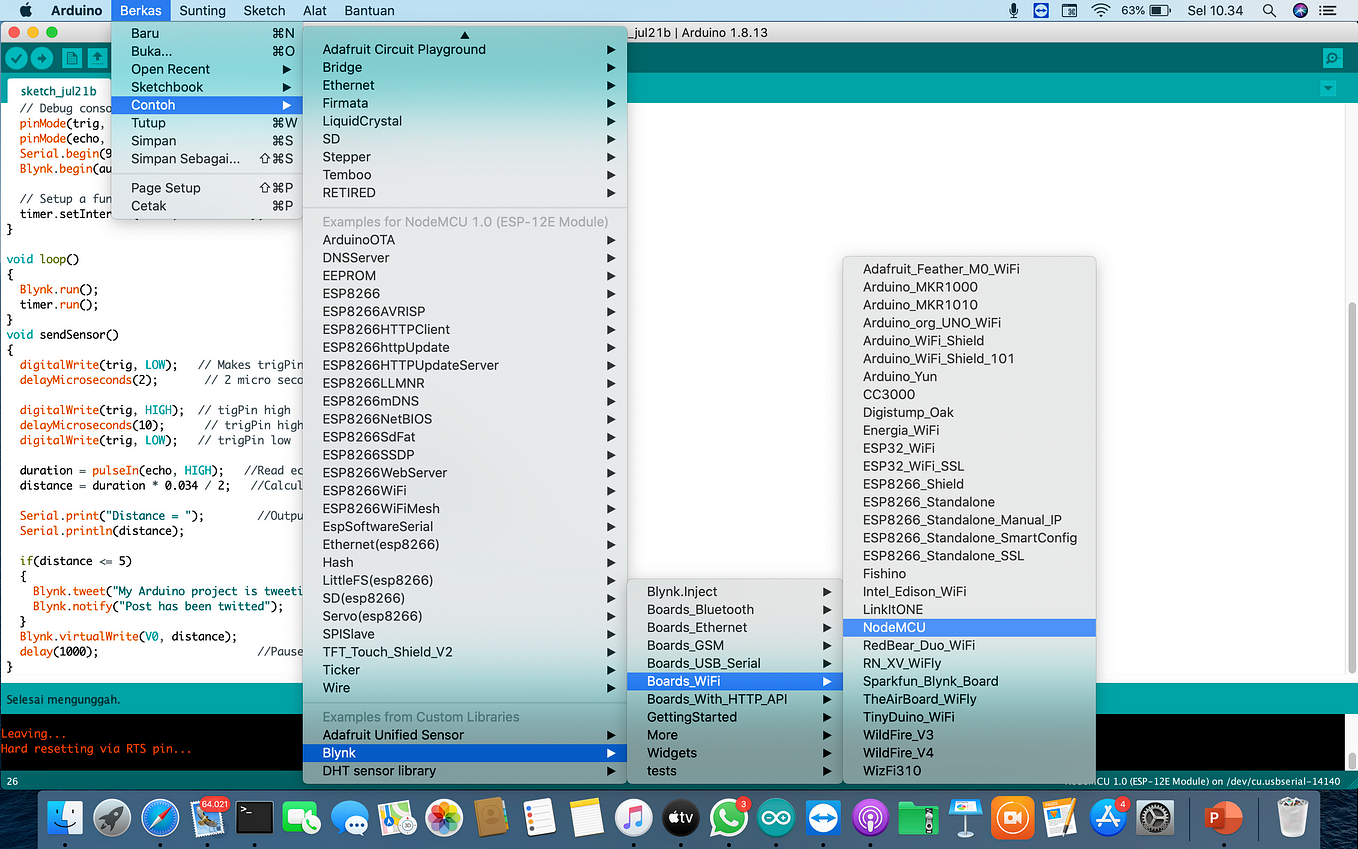Expand the Boards_Bluetooth submenu

tap(733, 609)
